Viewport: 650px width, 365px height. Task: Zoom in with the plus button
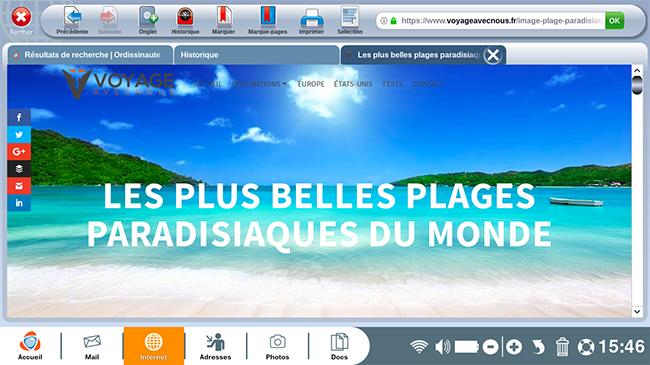click(514, 347)
